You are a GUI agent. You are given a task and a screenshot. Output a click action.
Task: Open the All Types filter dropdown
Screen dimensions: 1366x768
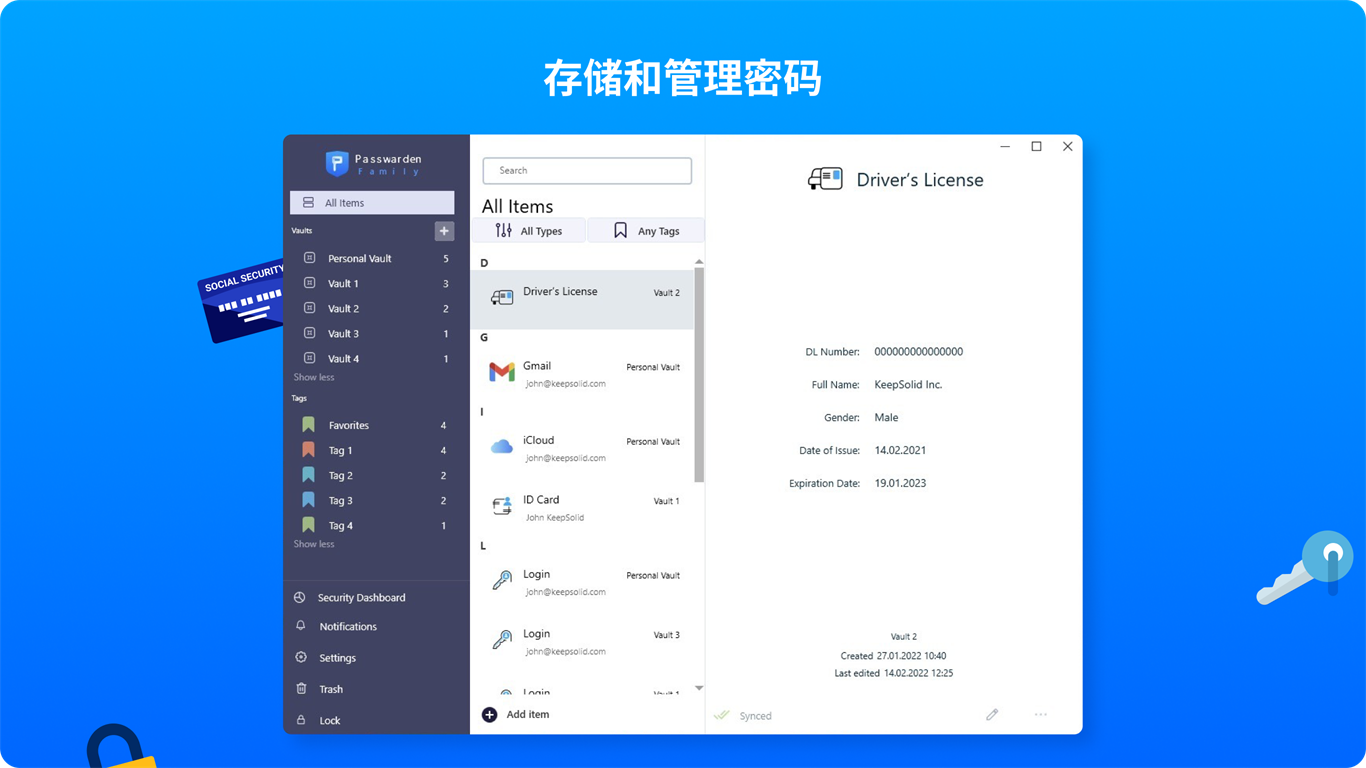pyautogui.click(x=529, y=230)
